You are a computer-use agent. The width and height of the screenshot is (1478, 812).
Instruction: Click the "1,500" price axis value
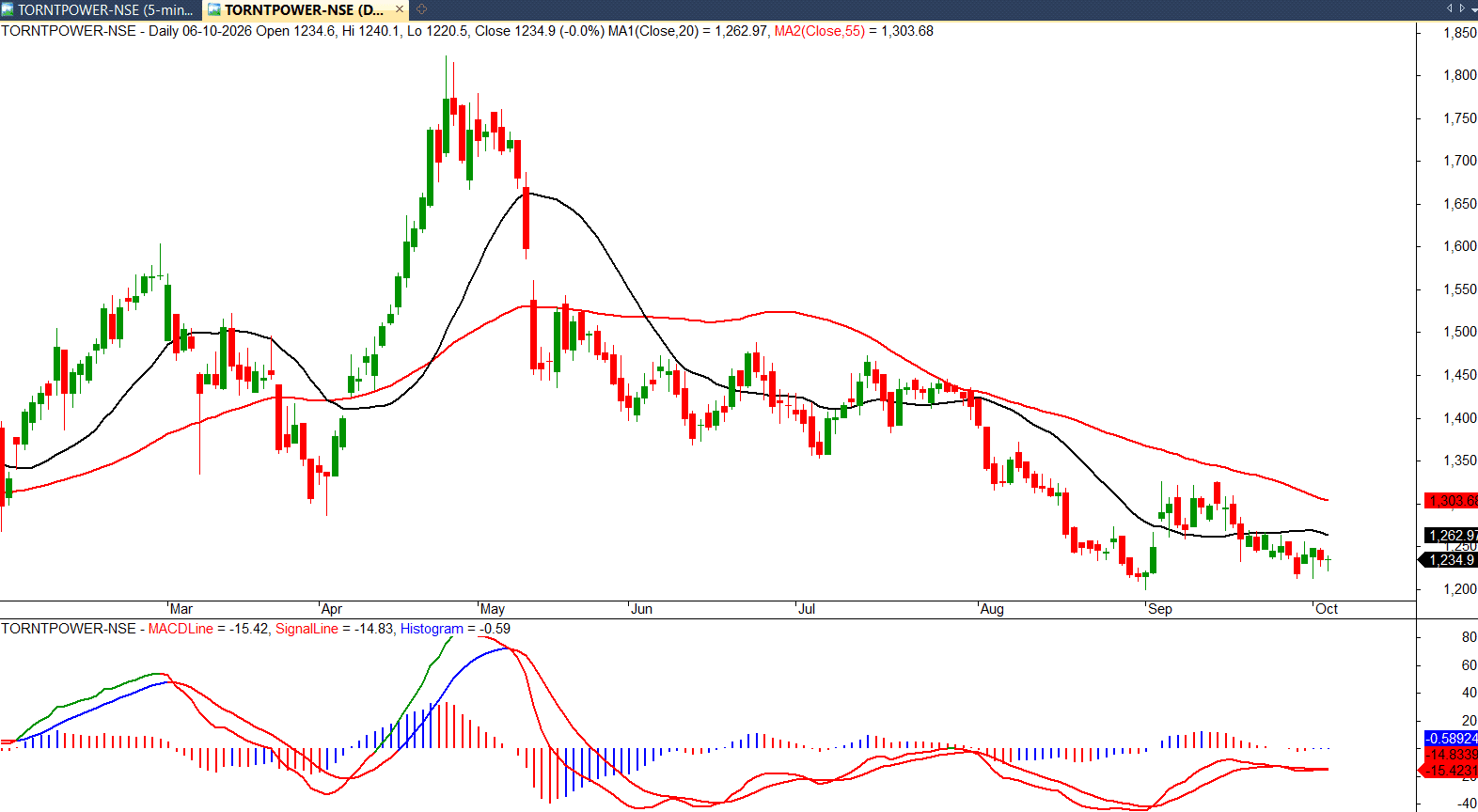[x=1460, y=332]
